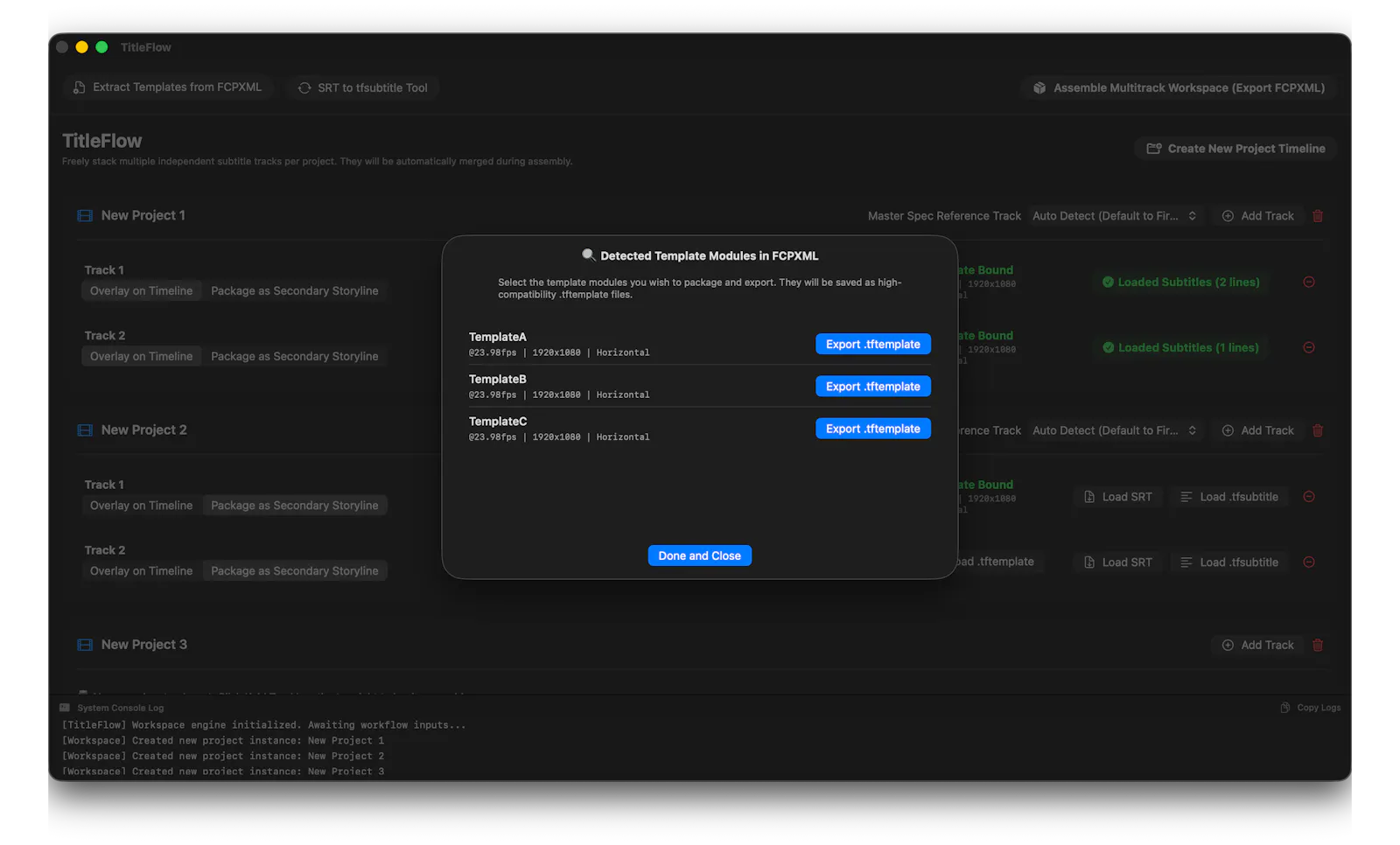Select Package as Secondary Storyline, Project 2 Track 2
The height and width of the screenshot is (845, 1400).
click(x=295, y=570)
